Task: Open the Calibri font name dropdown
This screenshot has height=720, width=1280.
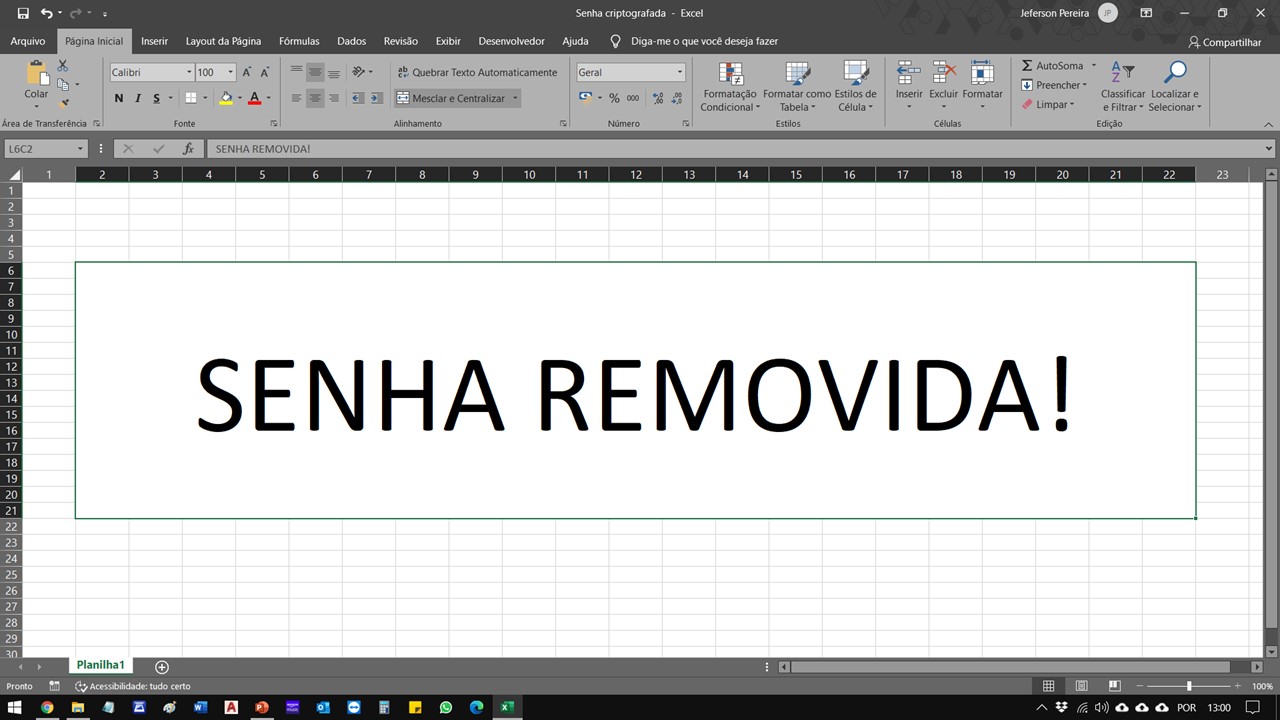Action: point(188,72)
